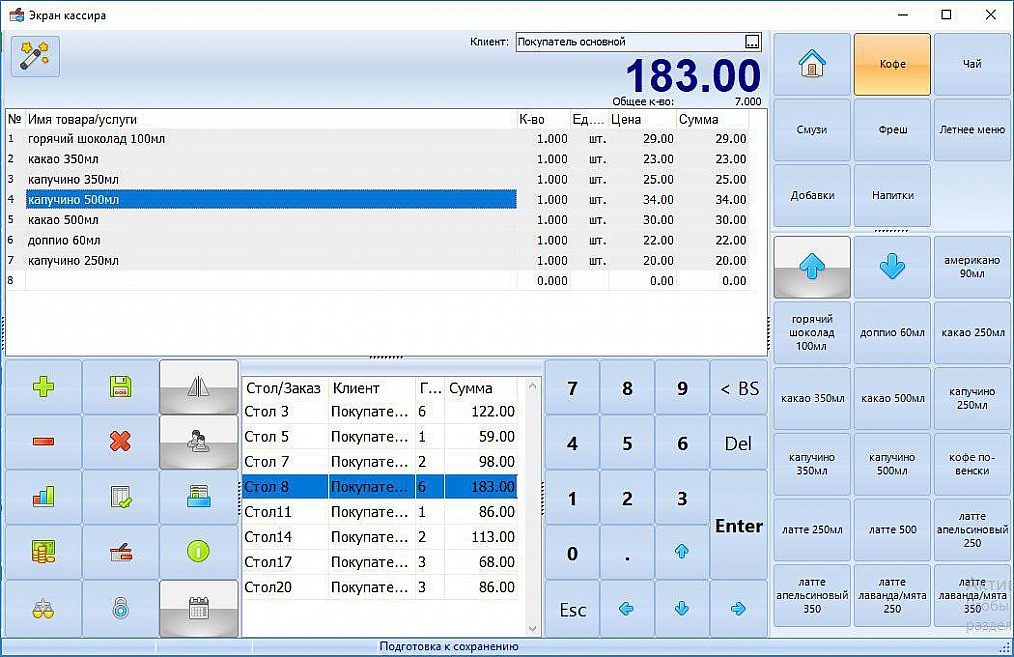Add латте 250мл to the order
1014x657 pixels.
811,530
